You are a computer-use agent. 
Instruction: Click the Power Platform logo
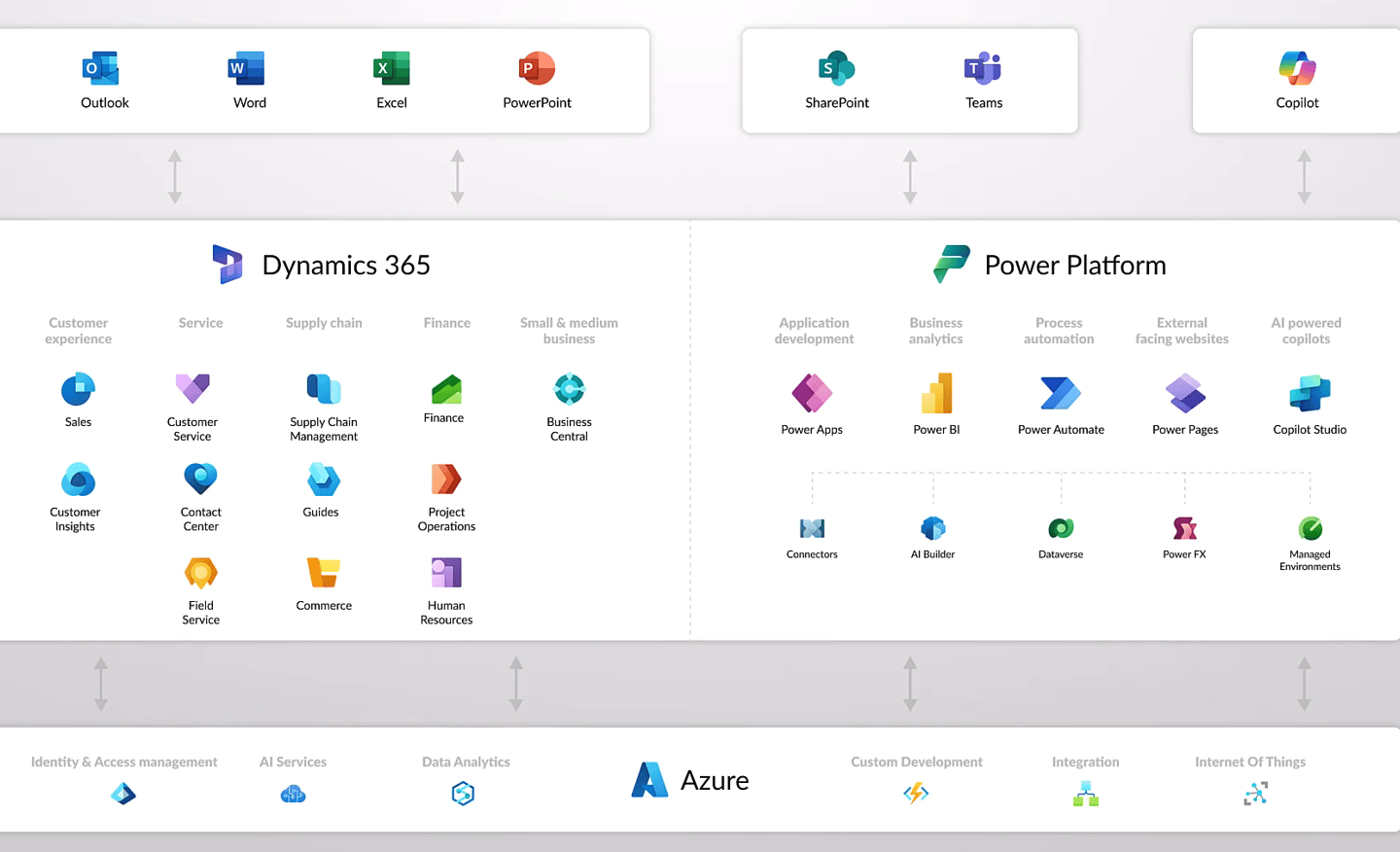(x=952, y=265)
